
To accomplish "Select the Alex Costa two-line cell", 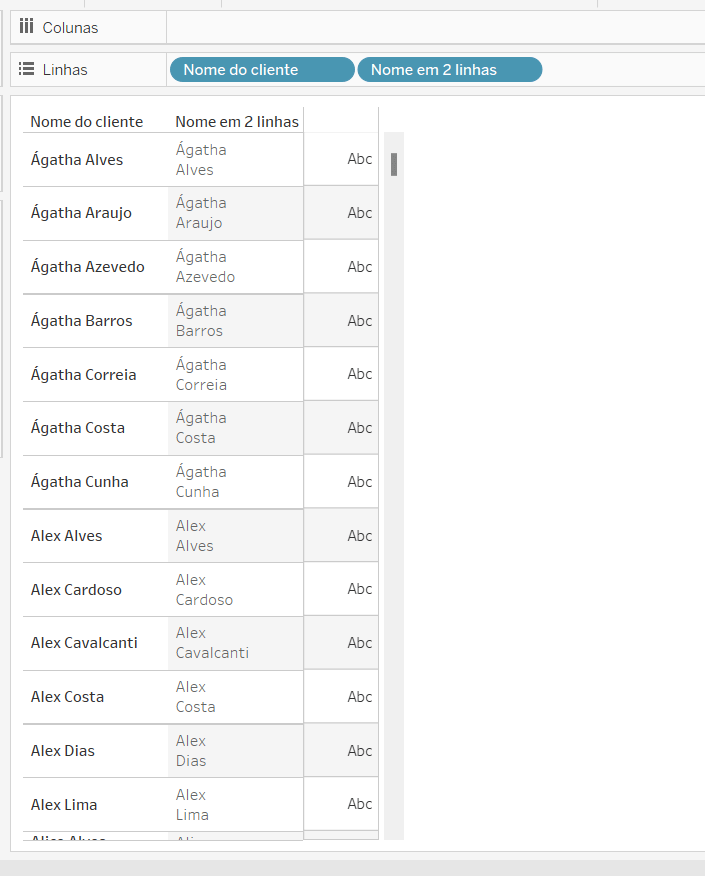I will pyautogui.click(x=235, y=697).
